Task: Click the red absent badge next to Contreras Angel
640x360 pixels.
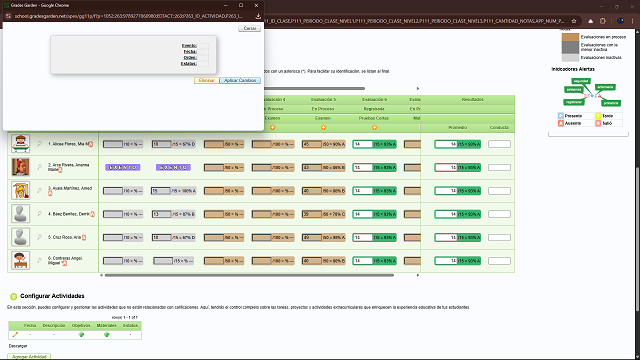Action: point(64,263)
